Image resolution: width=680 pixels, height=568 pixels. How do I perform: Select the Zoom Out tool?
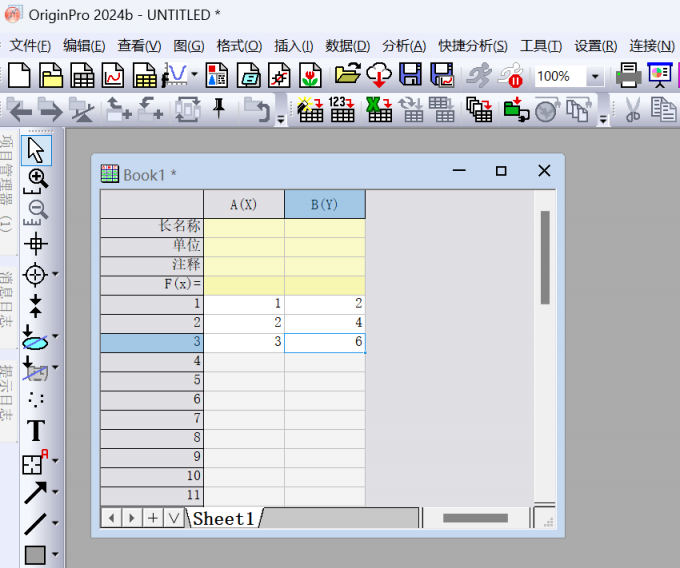tap(37, 212)
